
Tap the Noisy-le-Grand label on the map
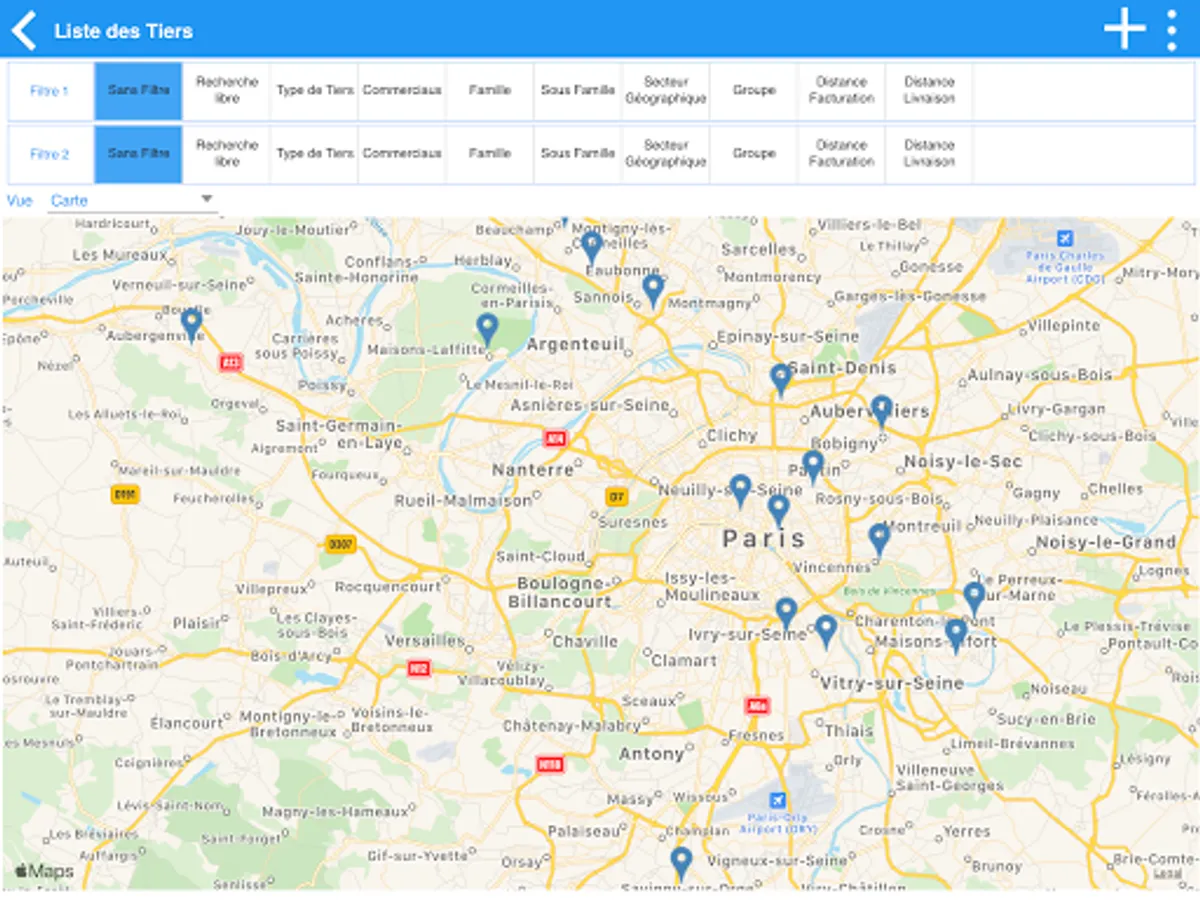point(1106,542)
